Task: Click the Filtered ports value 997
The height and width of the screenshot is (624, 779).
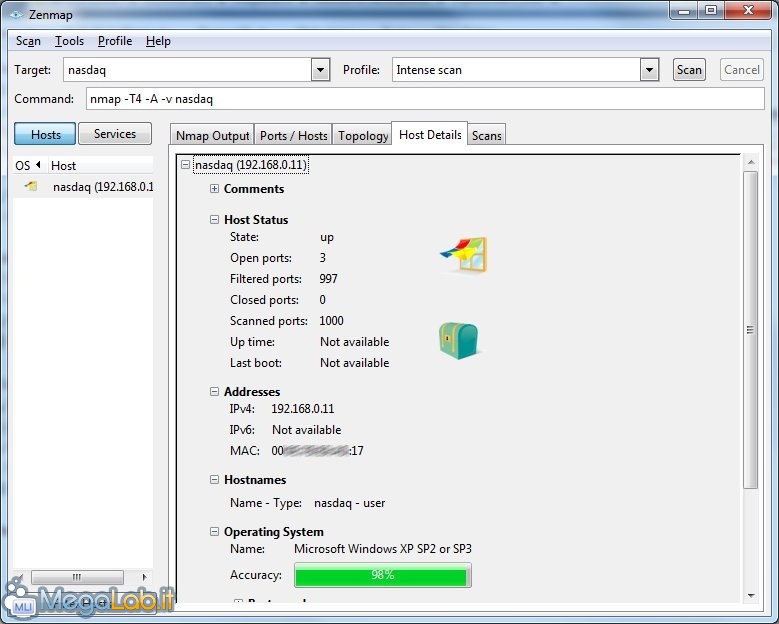Action: point(328,279)
